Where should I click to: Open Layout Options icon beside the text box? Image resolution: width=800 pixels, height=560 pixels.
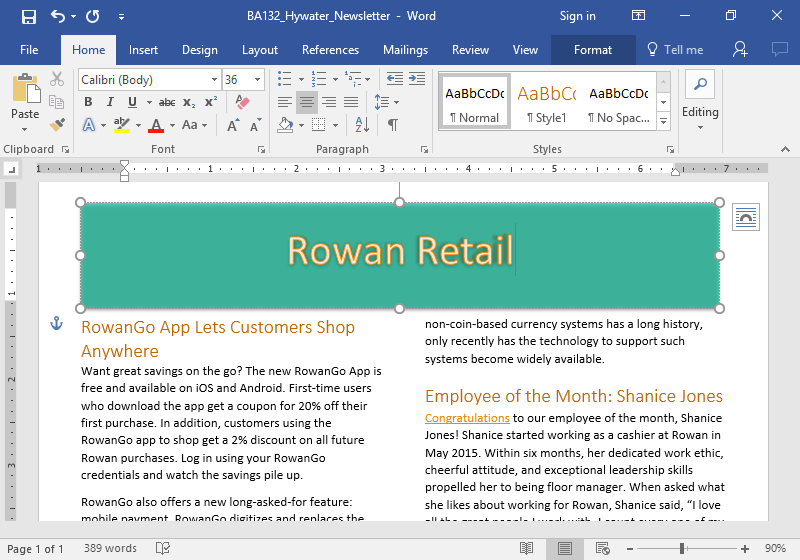(x=745, y=217)
